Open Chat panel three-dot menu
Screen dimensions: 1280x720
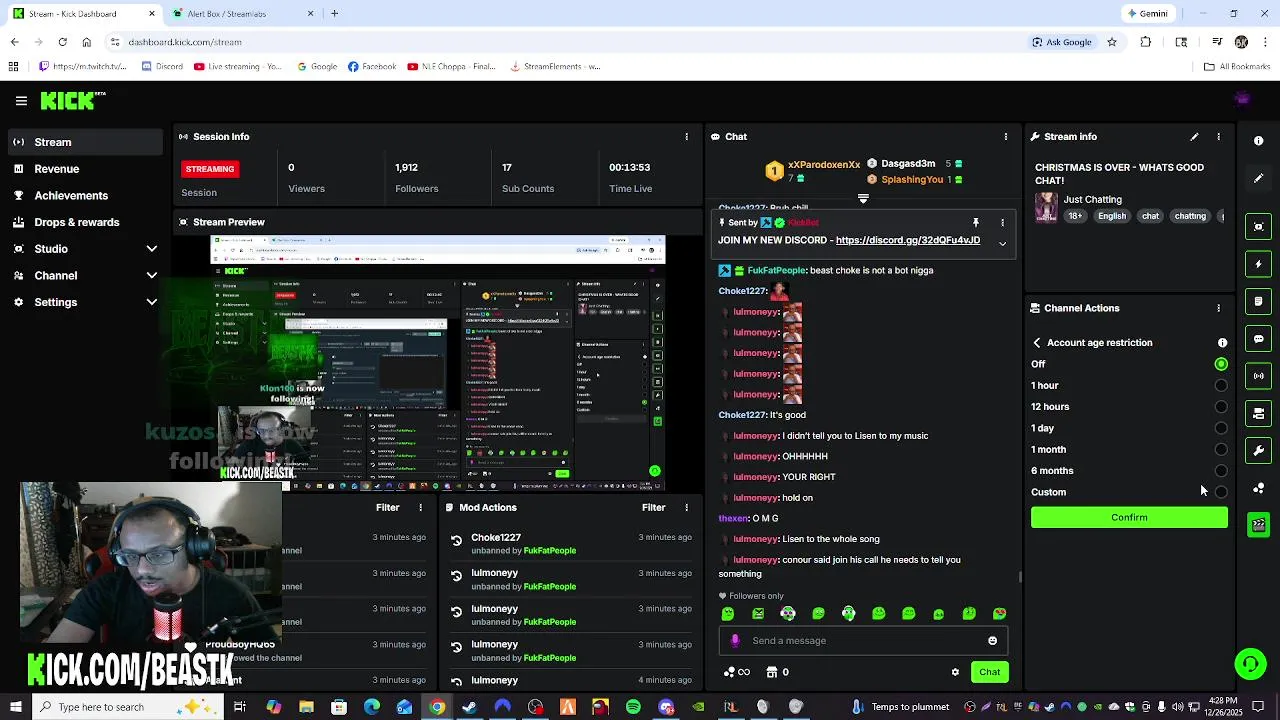click(x=1006, y=137)
